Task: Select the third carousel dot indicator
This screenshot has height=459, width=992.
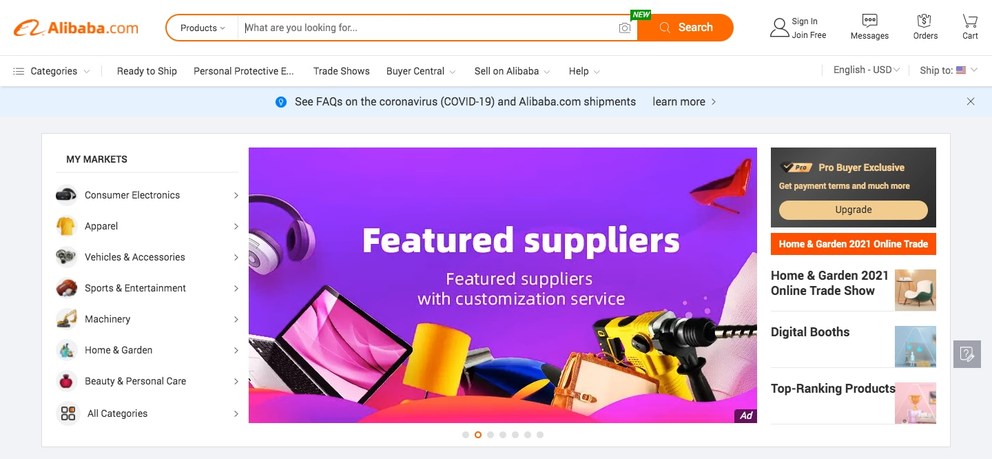Action: (x=490, y=435)
